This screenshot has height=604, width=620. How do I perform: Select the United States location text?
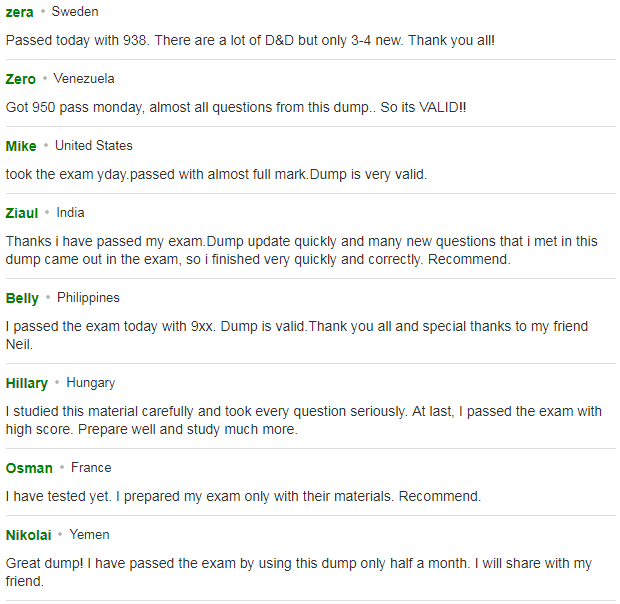pyautogui.click(x=94, y=146)
